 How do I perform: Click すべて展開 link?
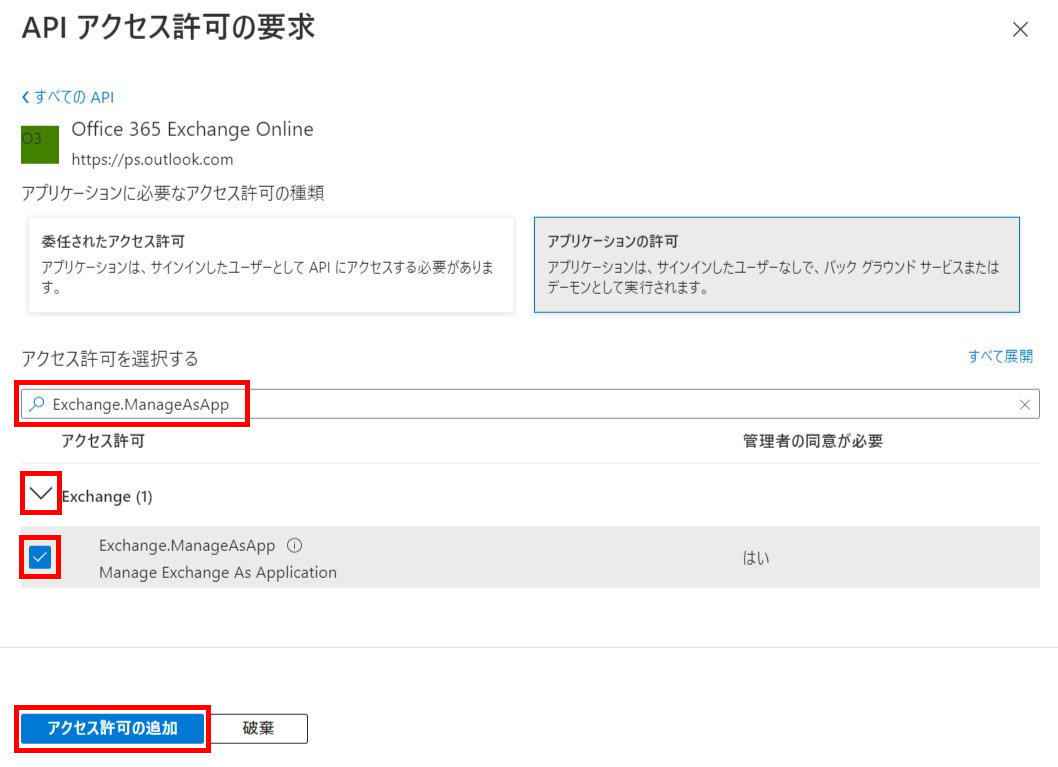click(x=1000, y=356)
